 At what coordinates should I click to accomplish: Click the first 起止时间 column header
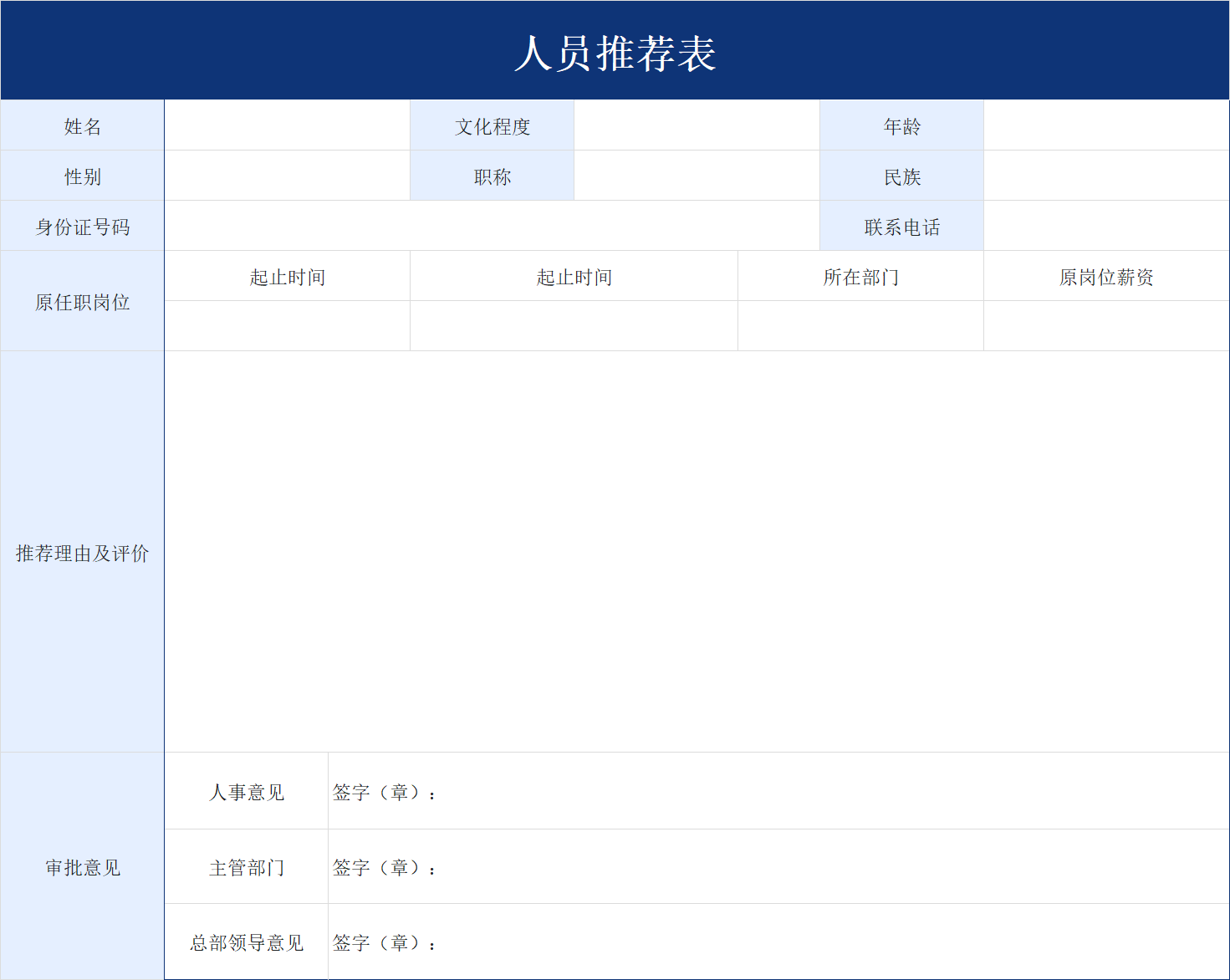tap(287, 276)
